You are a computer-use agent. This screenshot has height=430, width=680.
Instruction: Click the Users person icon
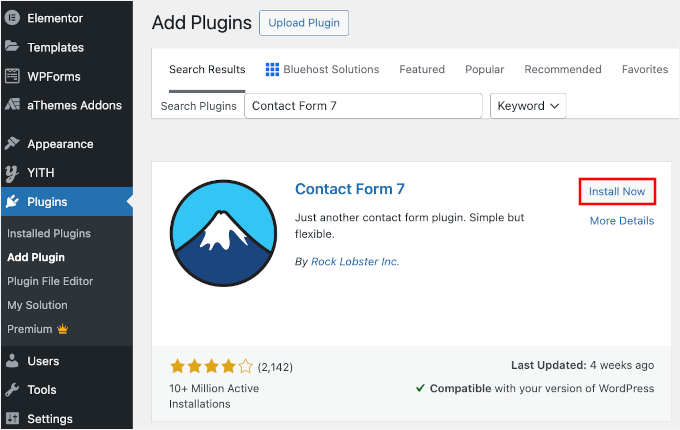pyautogui.click(x=12, y=361)
